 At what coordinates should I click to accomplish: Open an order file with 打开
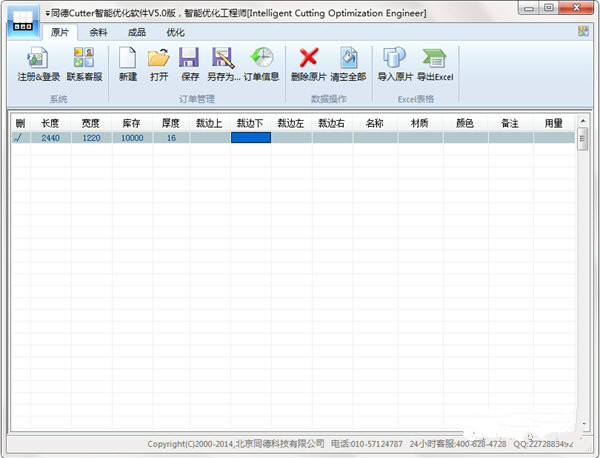pyautogui.click(x=159, y=64)
